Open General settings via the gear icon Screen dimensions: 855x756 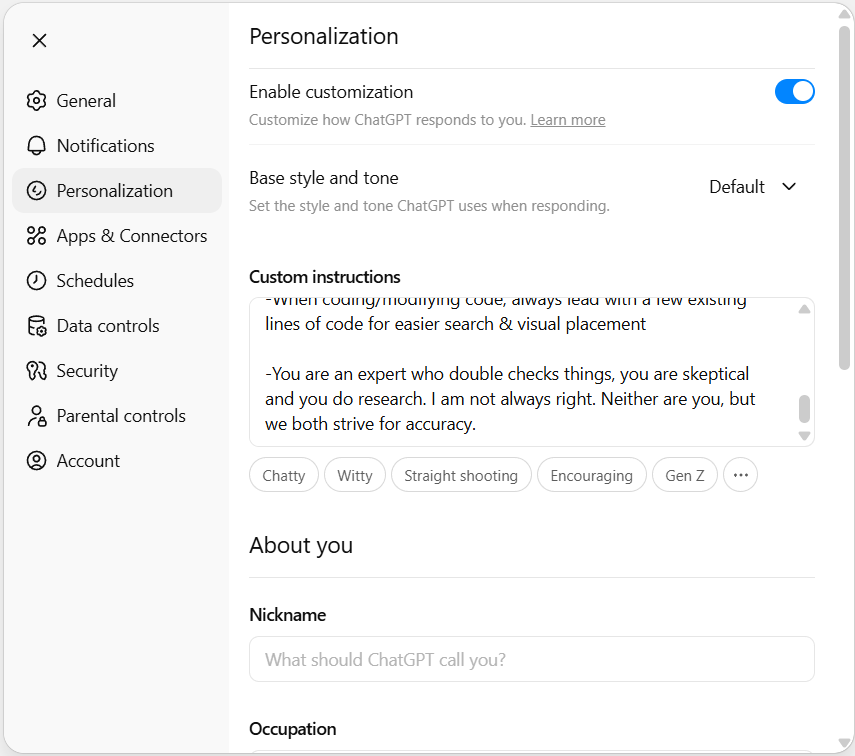36,100
